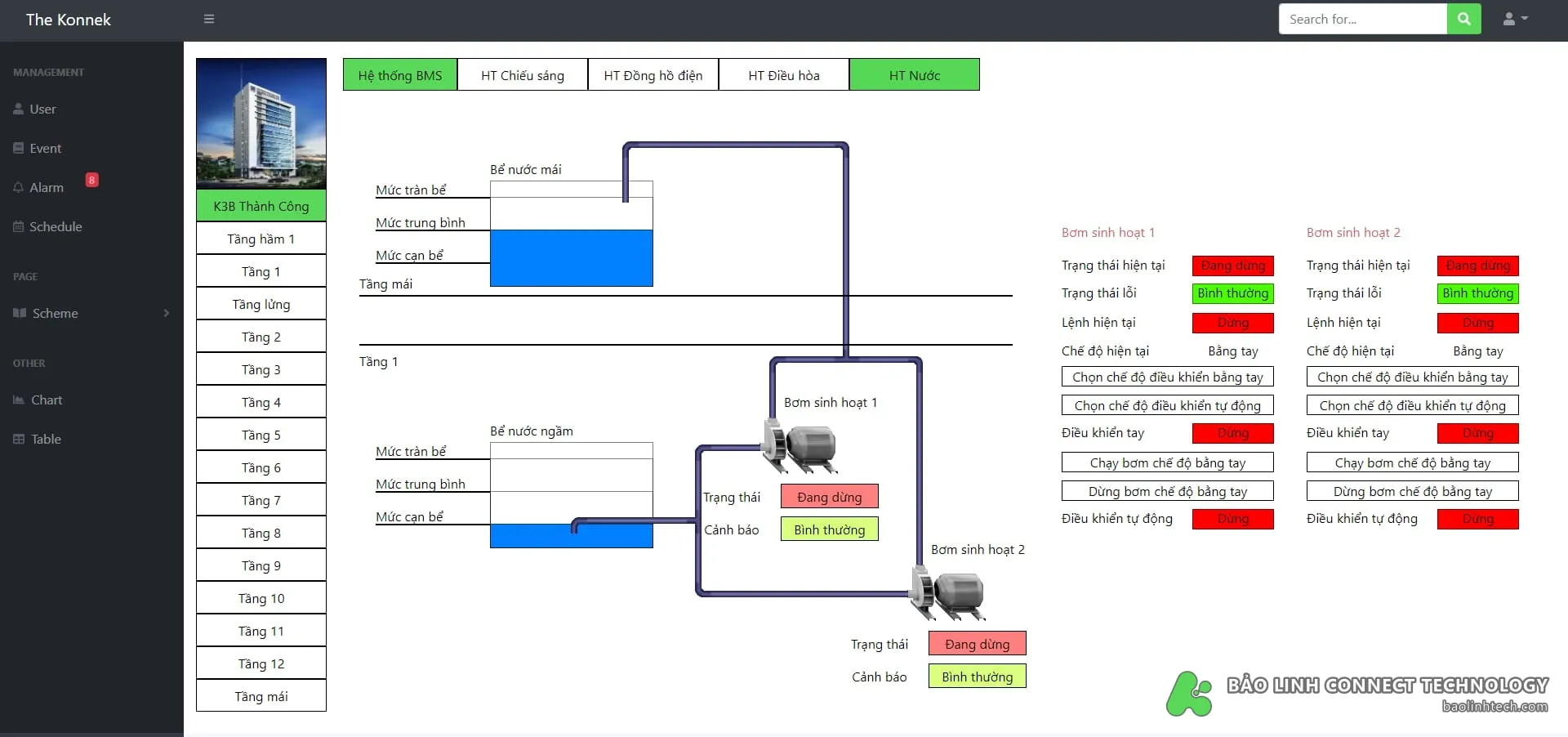Viewport: 1568px width, 737px height.
Task: Click the blue water level in Bể nước mái
Action: pos(572,258)
